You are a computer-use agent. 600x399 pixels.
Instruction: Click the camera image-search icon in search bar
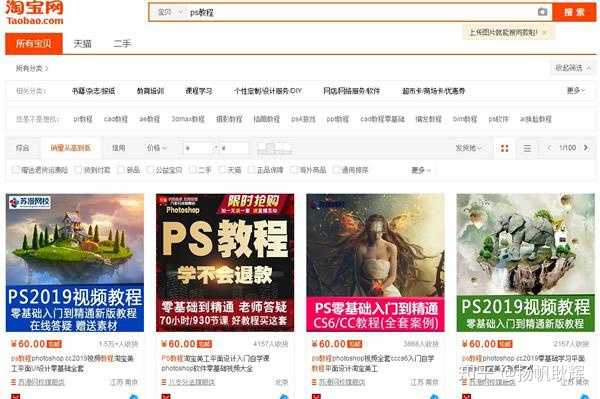tap(542, 12)
